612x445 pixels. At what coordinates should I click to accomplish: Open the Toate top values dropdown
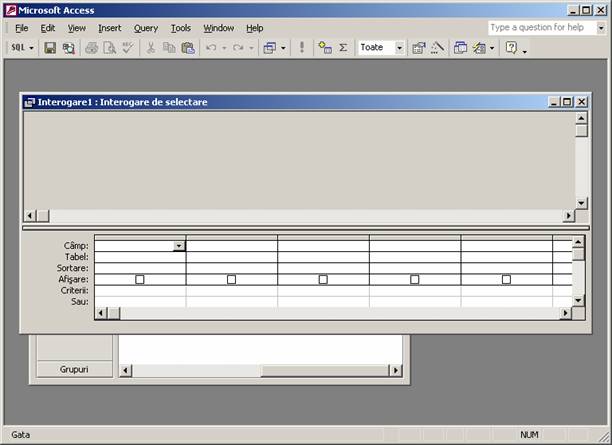399,47
